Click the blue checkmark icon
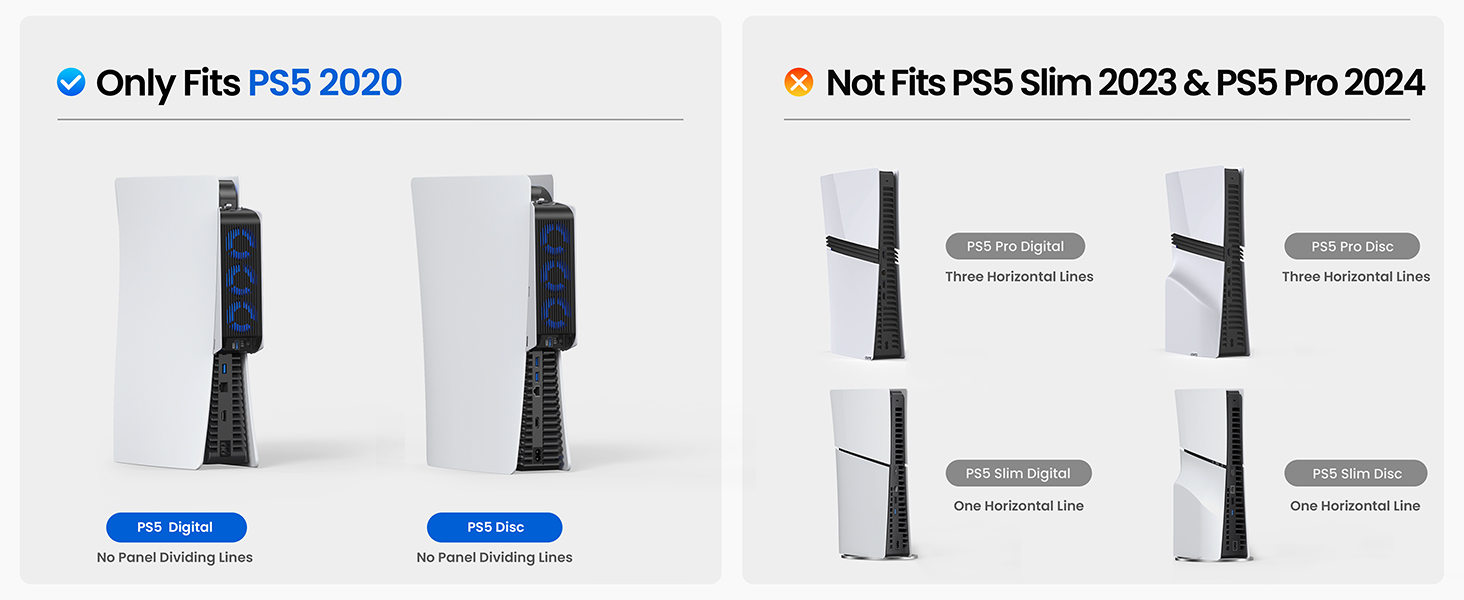The height and width of the screenshot is (600, 1464). [71, 82]
